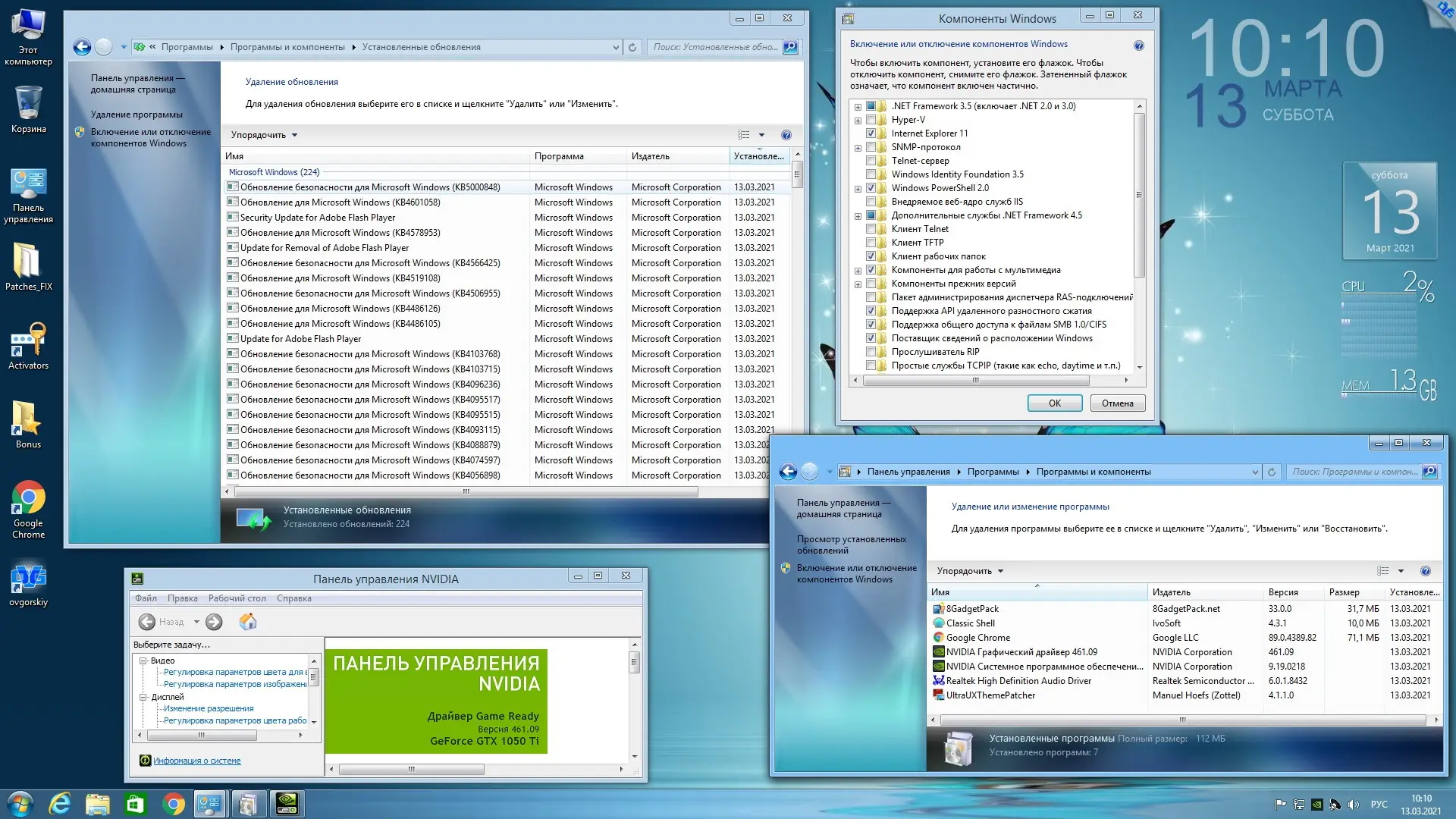
Task: Click the NVIDIA icon in taskbar
Action: [x=287, y=804]
